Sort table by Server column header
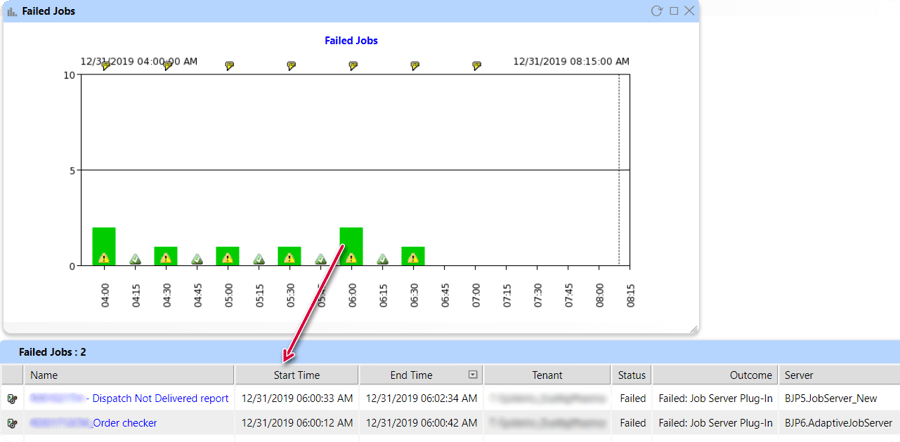This screenshot has height=442, width=900. (839, 375)
